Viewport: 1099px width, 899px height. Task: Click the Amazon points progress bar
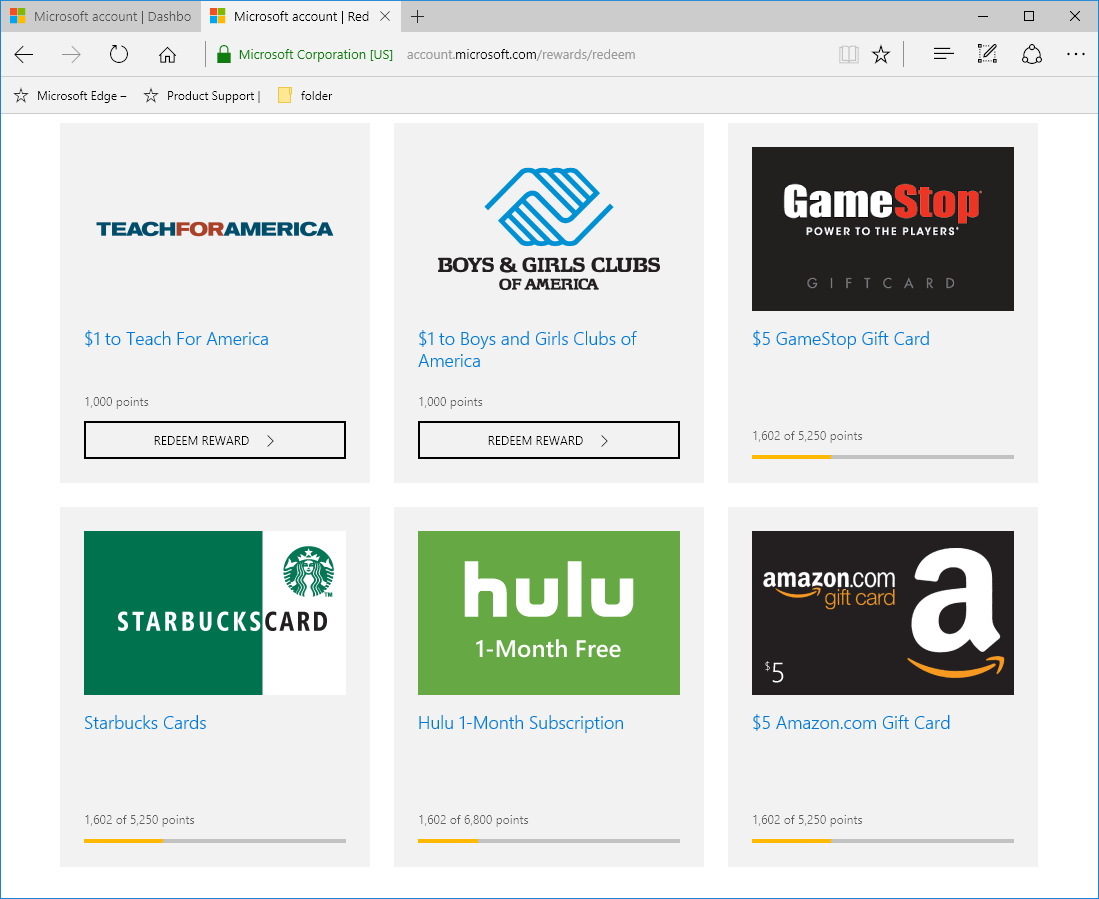click(882, 841)
